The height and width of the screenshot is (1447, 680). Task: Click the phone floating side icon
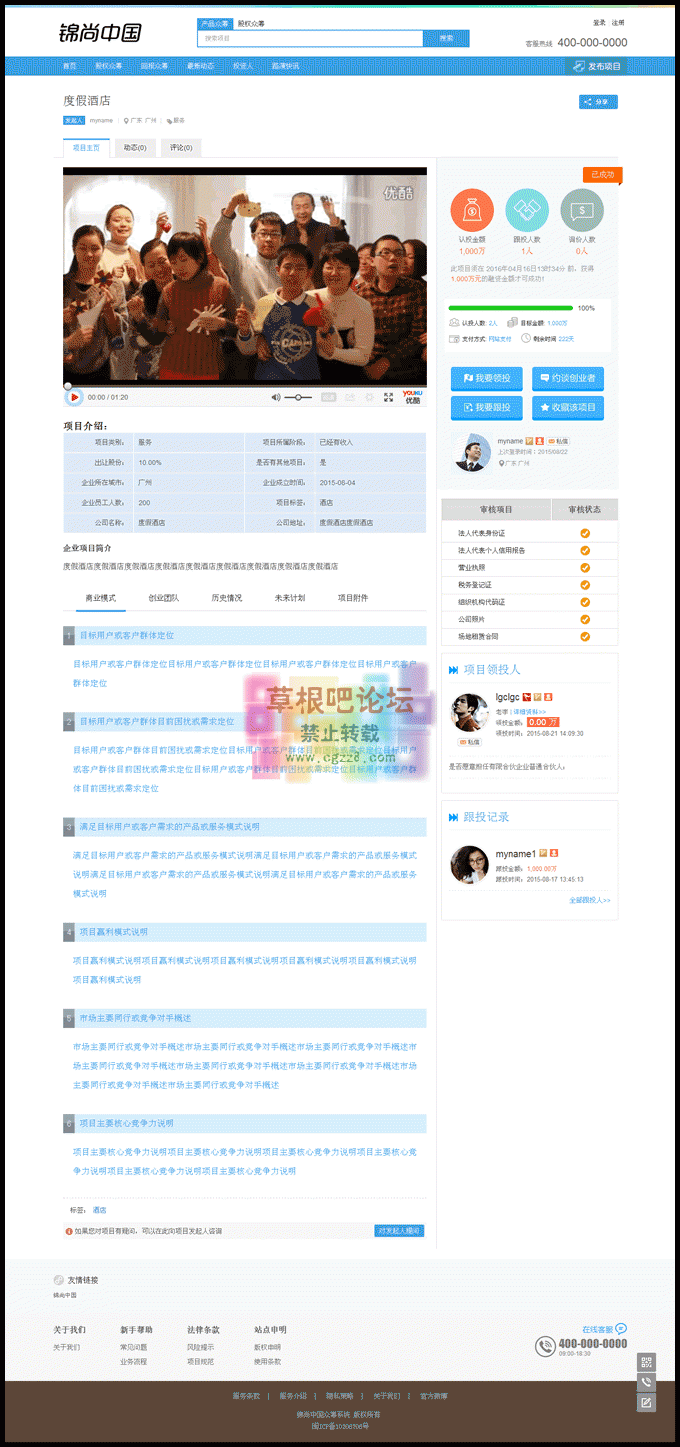(x=647, y=1382)
